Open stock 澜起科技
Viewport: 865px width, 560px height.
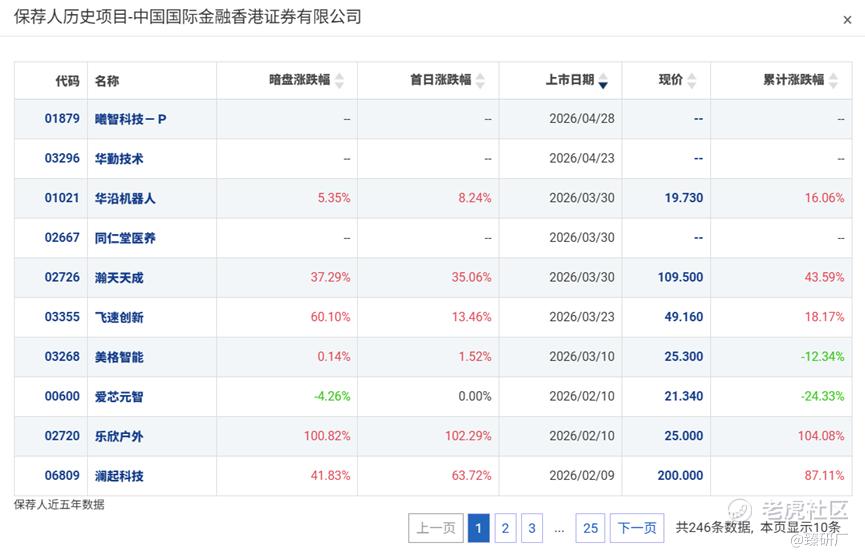point(119,476)
